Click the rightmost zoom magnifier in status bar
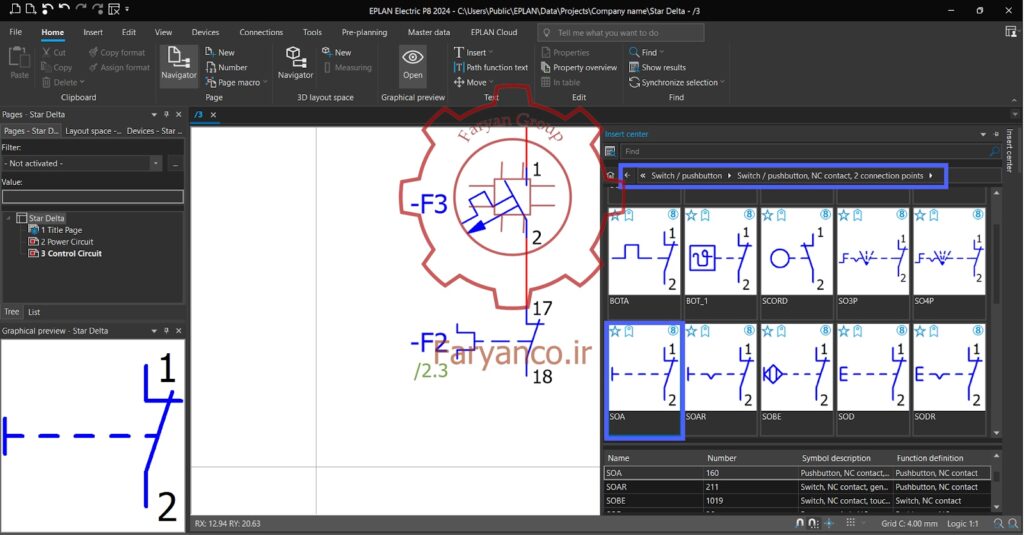 [x=1013, y=523]
